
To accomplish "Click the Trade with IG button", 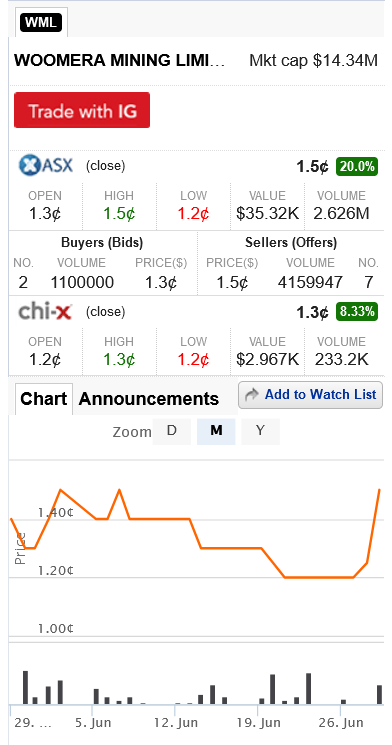I will [82, 110].
